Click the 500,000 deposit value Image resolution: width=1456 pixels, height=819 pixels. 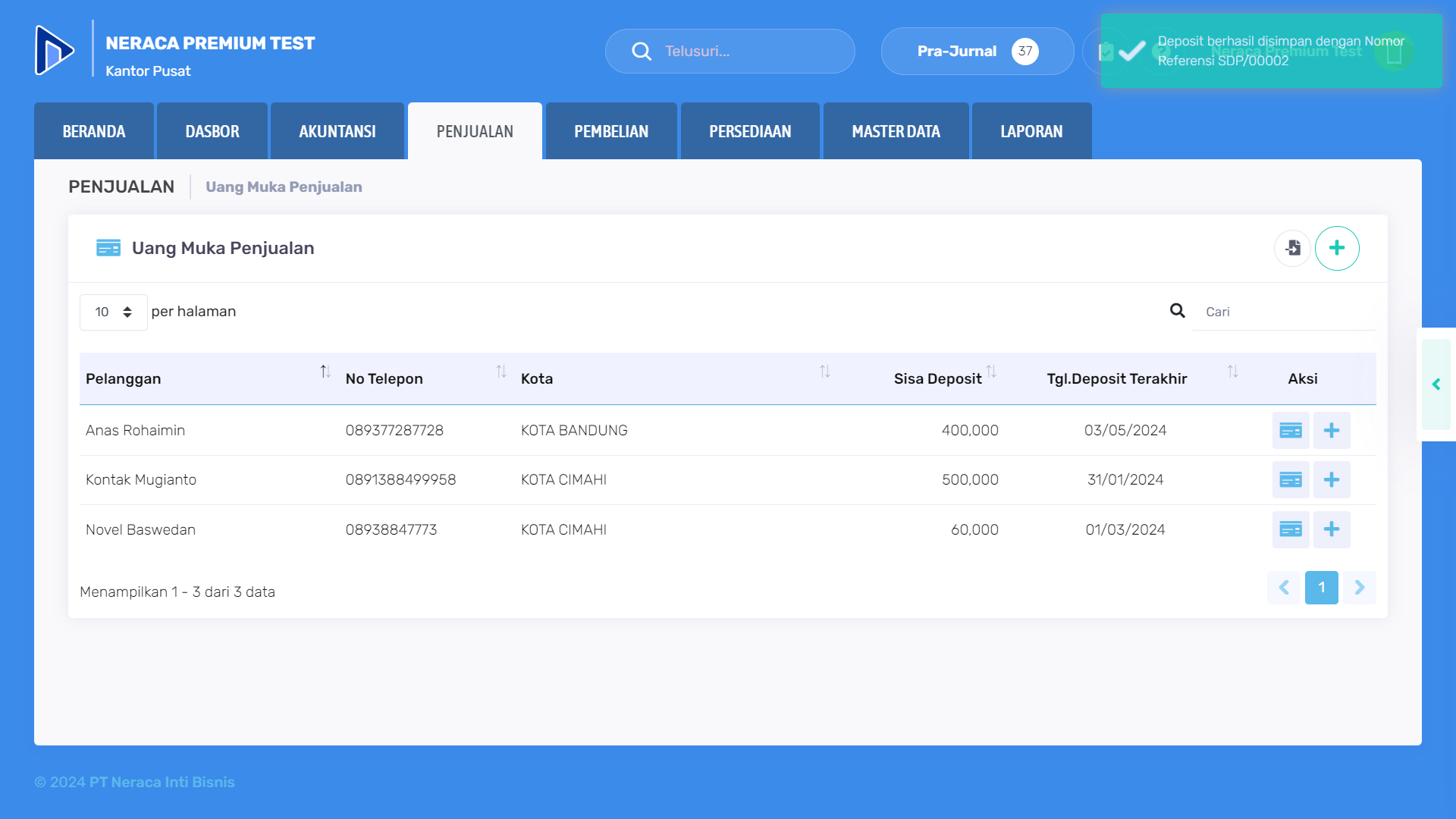click(x=970, y=479)
